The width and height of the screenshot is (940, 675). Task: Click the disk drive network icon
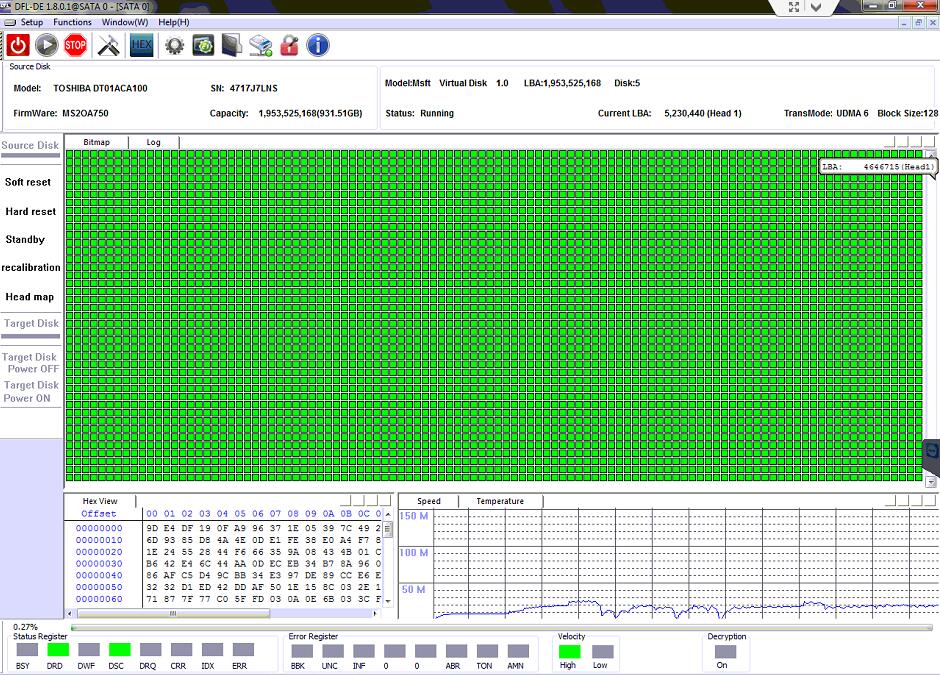coord(261,46)
